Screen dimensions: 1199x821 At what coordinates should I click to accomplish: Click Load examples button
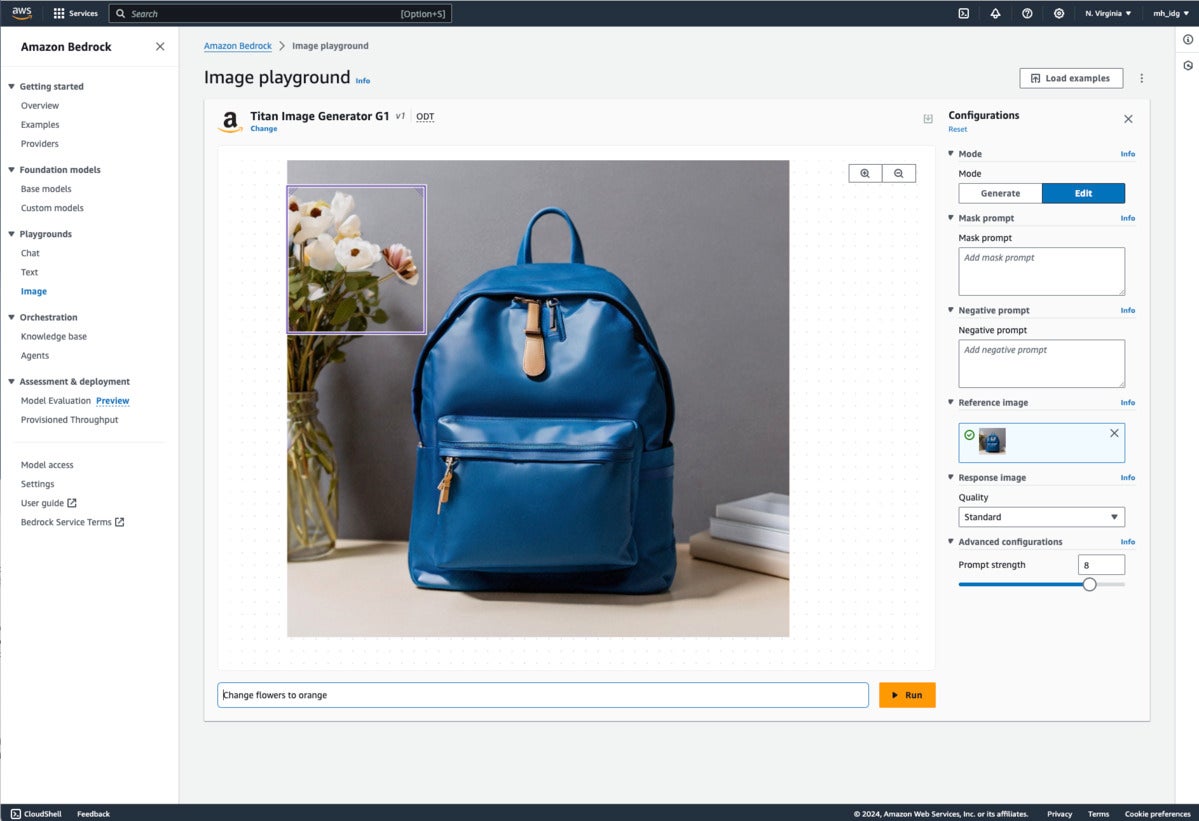[x=1071, y=78]
